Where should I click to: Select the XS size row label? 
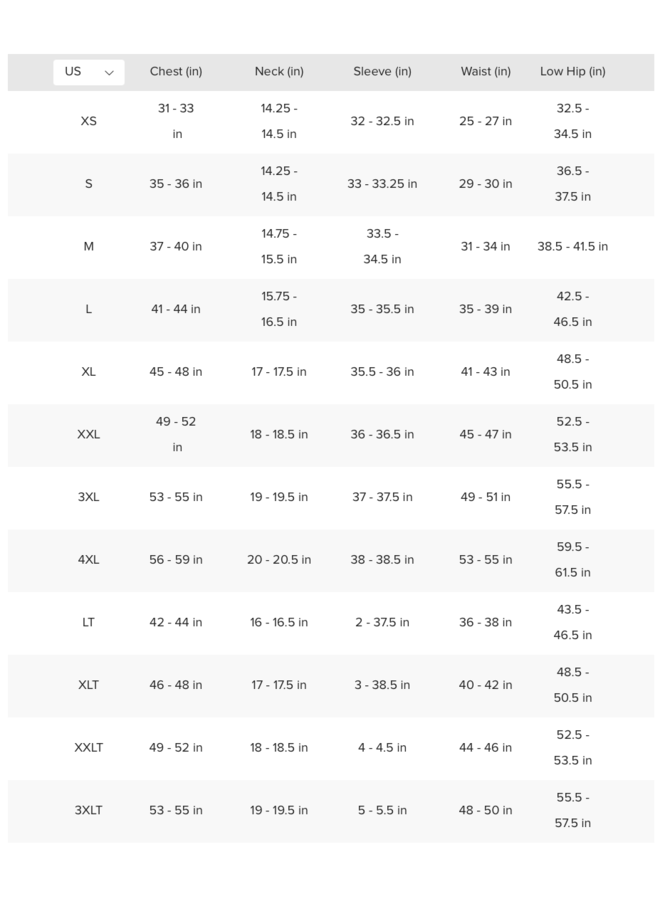88,121
